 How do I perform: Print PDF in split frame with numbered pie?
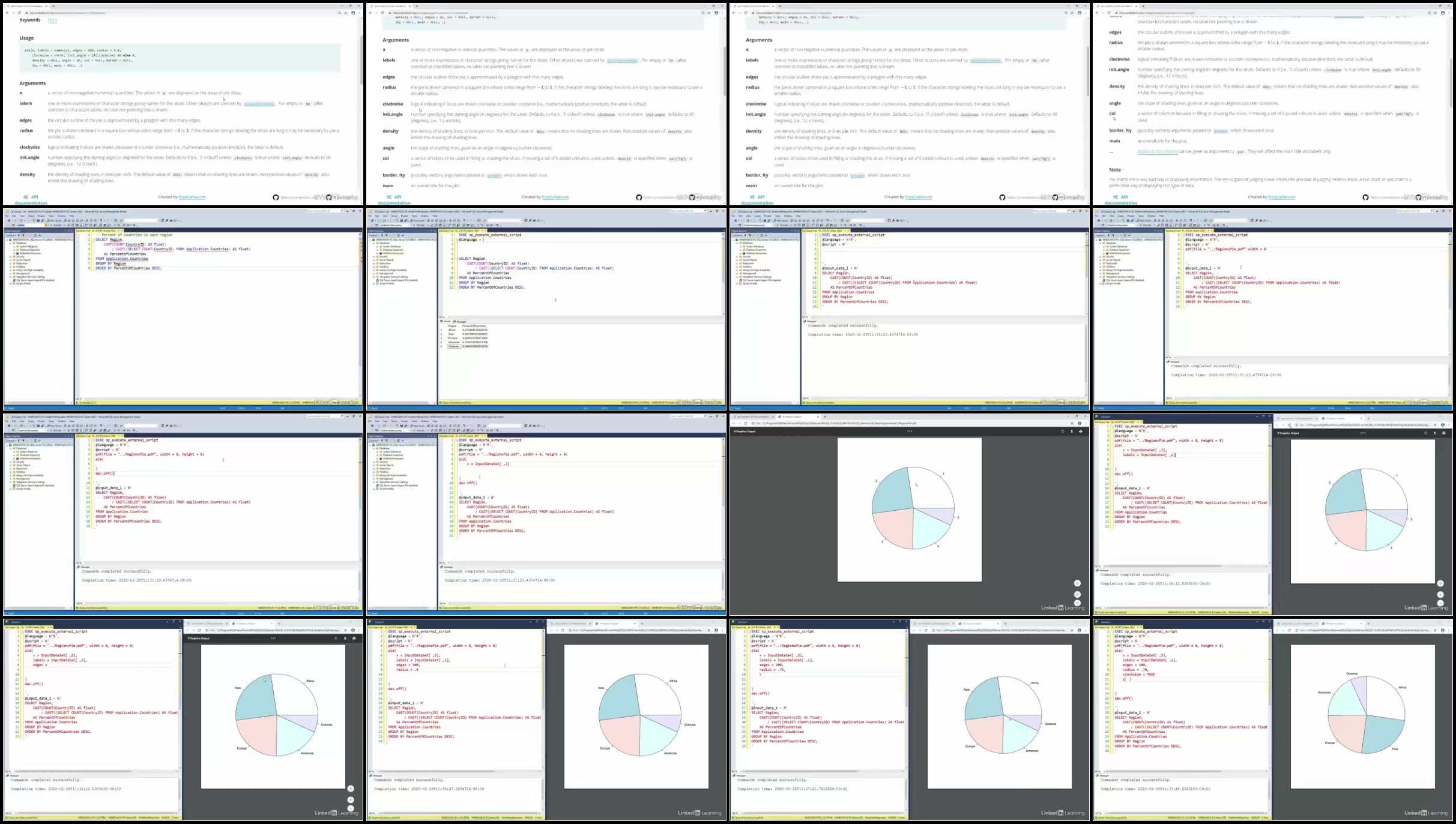click(x=1444, y=433)
